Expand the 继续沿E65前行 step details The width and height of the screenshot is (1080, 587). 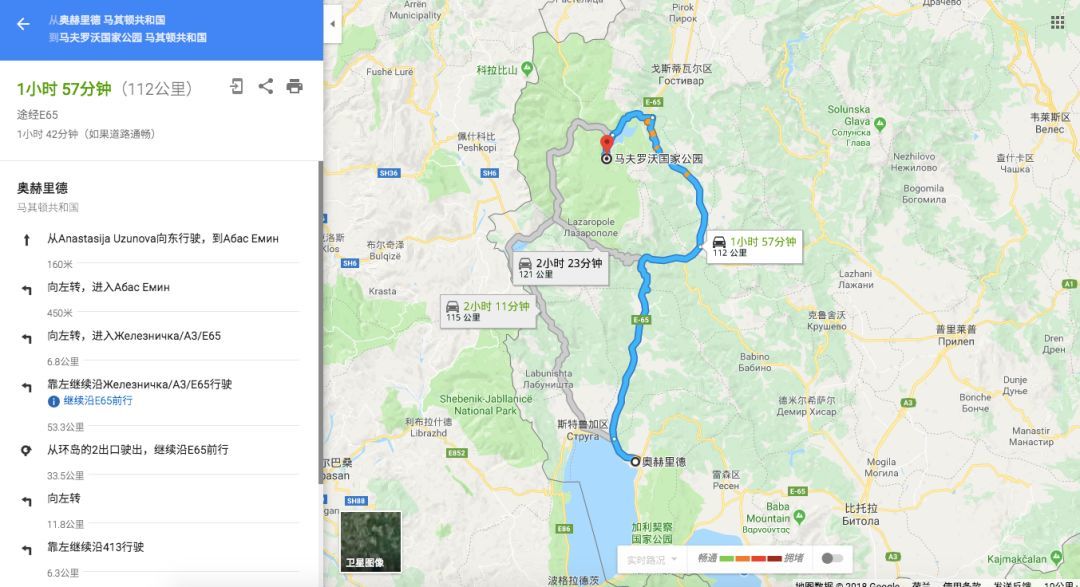98,401
